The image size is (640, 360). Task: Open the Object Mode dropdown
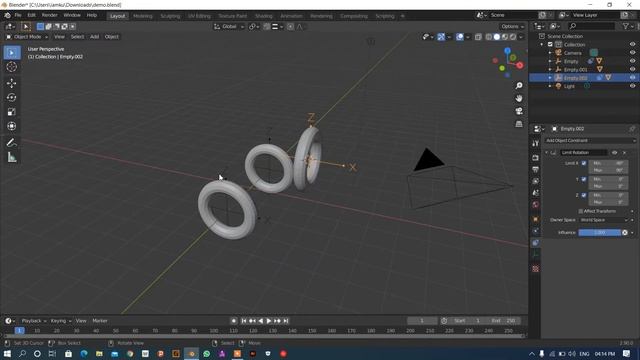27,37
